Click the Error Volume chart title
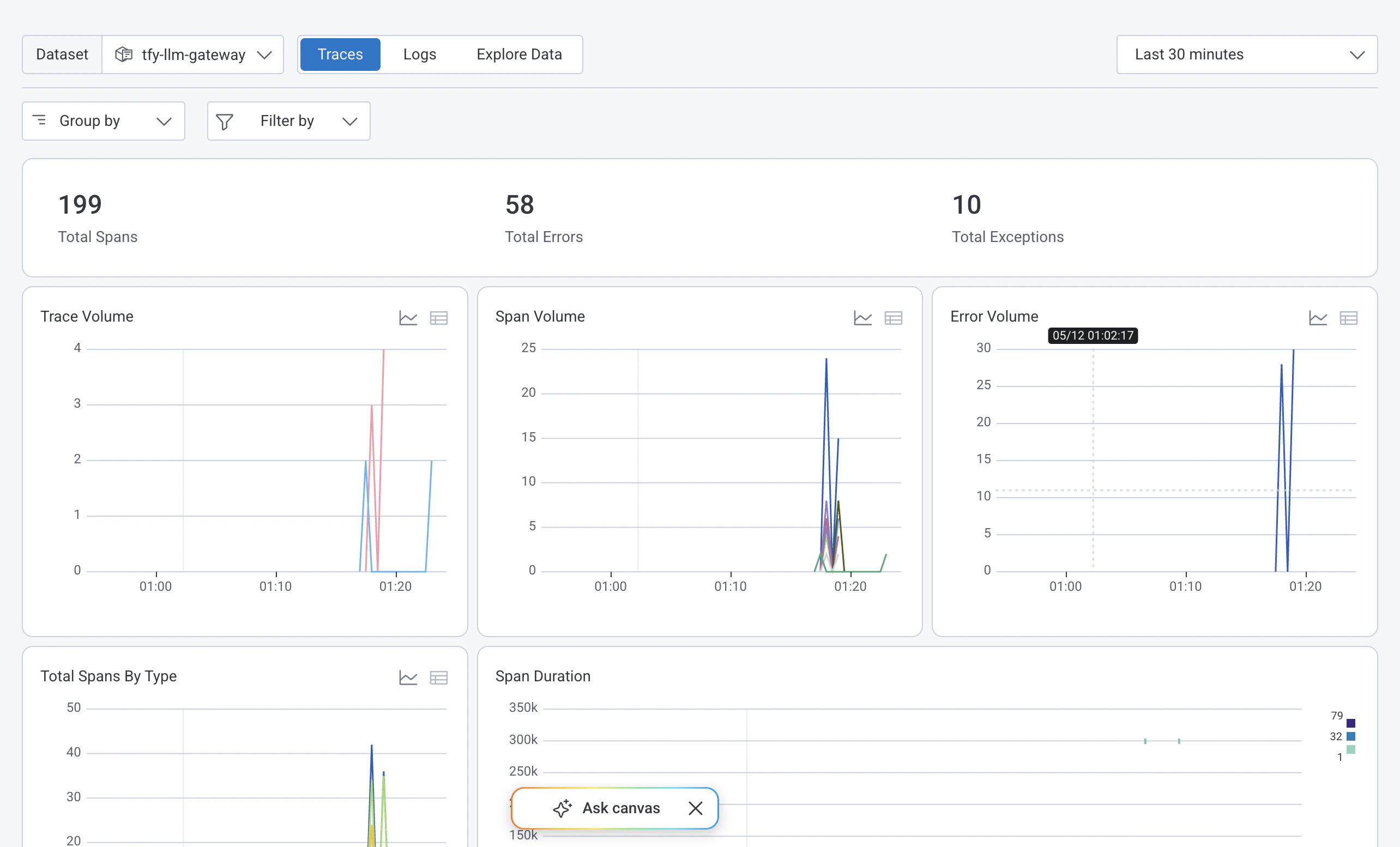 [994, 317]
